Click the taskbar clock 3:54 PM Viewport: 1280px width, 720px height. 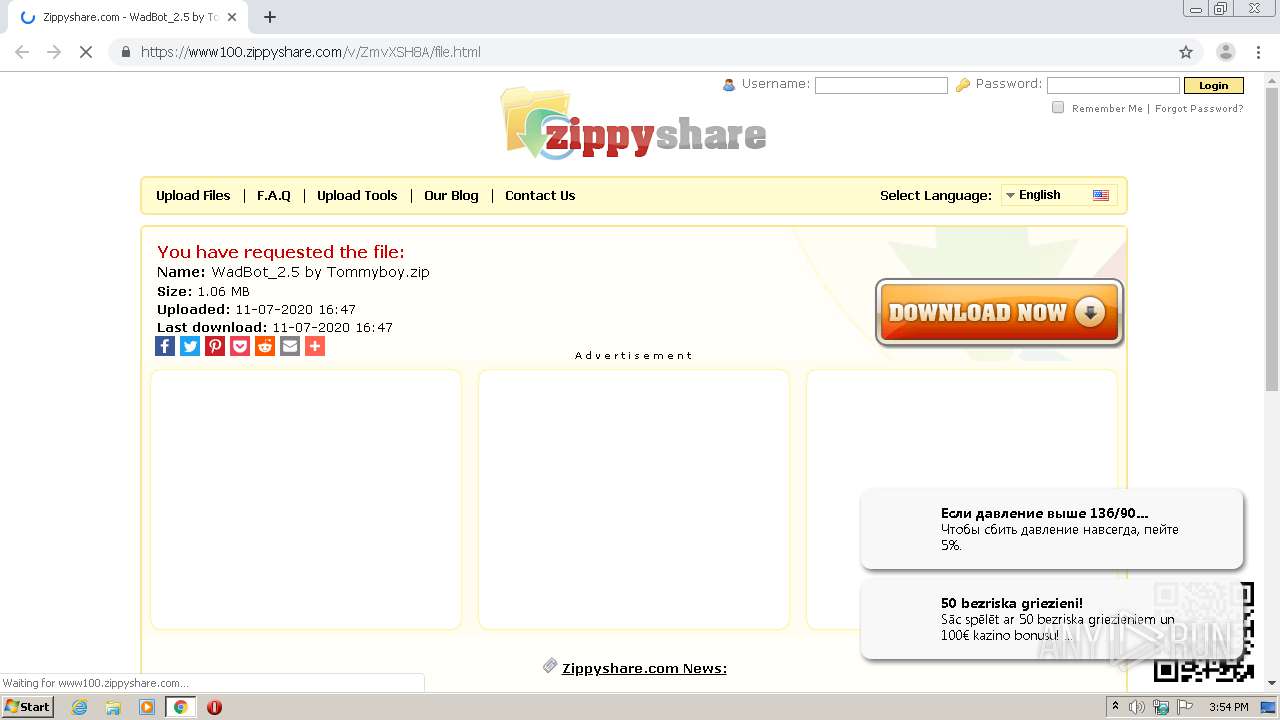[x=1228, y=707]
